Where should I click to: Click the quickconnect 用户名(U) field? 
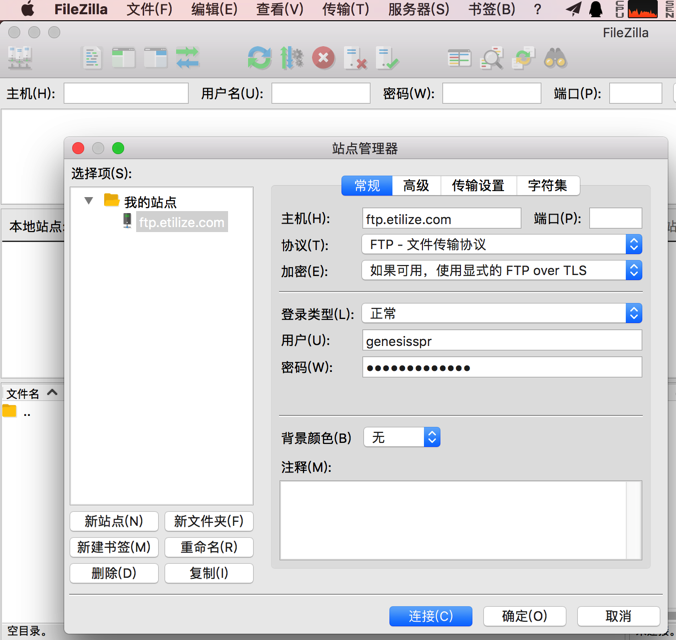321,93
